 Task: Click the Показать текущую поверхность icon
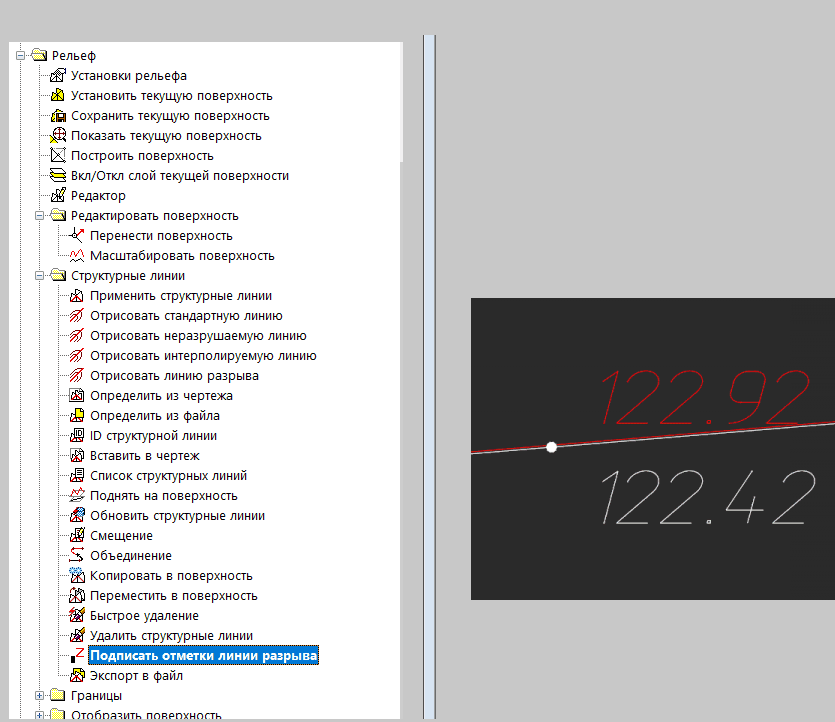point(58,136)
